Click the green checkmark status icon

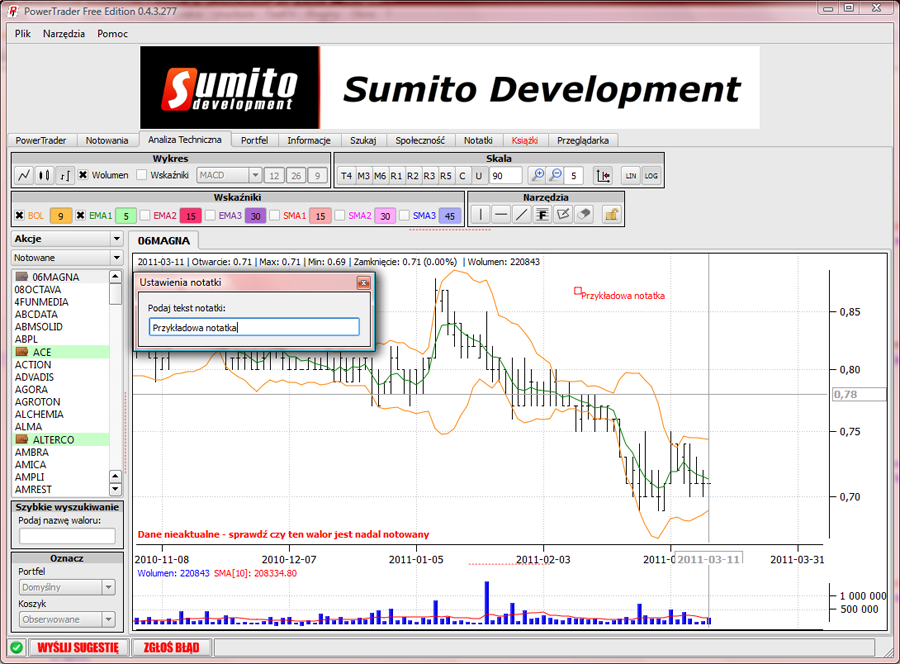click(x=17, y=647)
